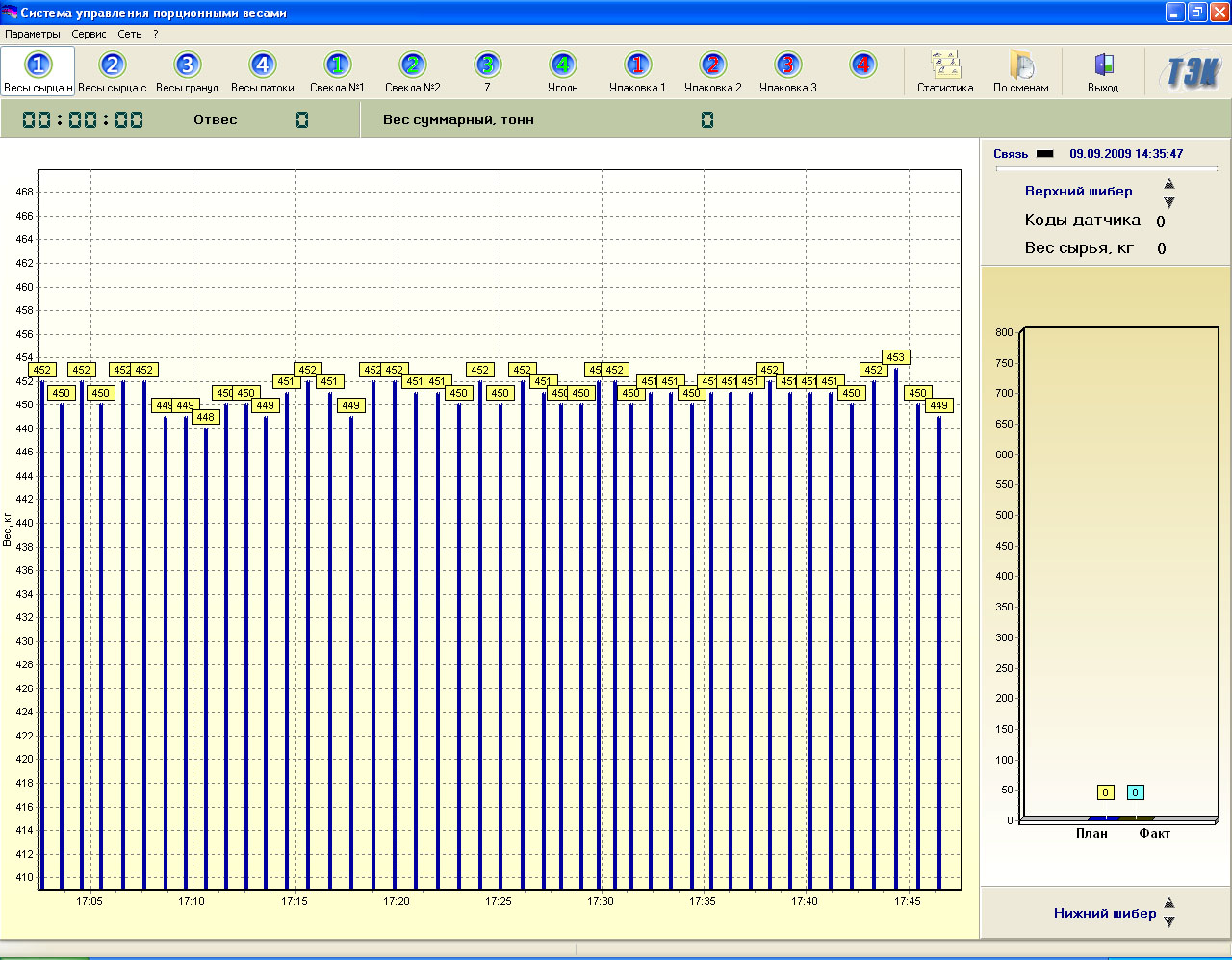This screenshot has height=960, width=1232.
Task: Click down arrow next to Нижний шибер
Action: coord(1169,921)
